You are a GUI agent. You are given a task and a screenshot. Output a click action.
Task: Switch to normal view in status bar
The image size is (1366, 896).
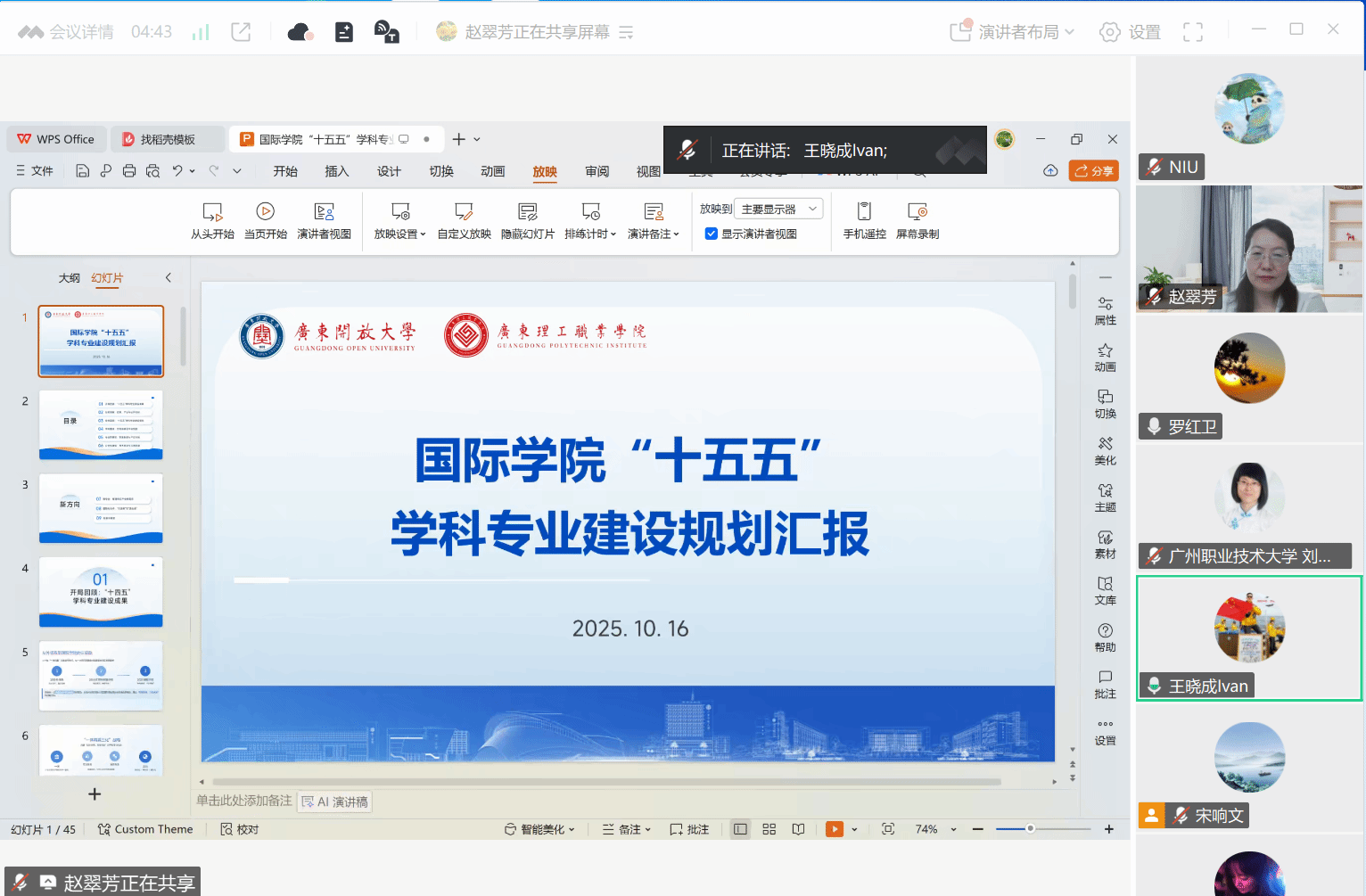pyautogui.click(x=740, y=829)
